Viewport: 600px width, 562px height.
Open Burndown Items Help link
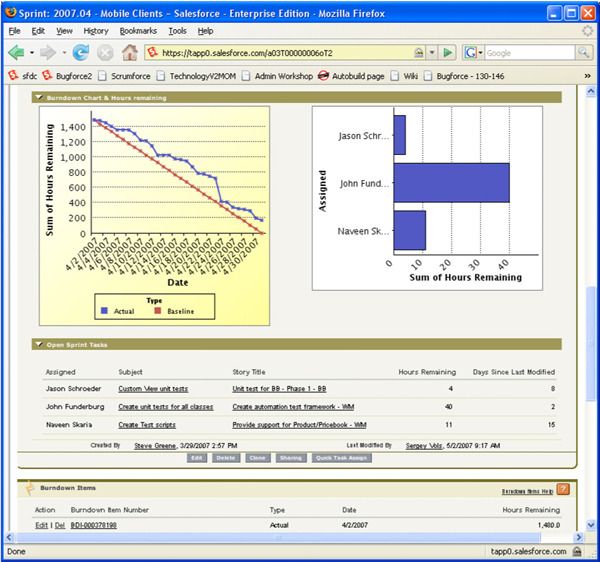[x=527, y=491]
